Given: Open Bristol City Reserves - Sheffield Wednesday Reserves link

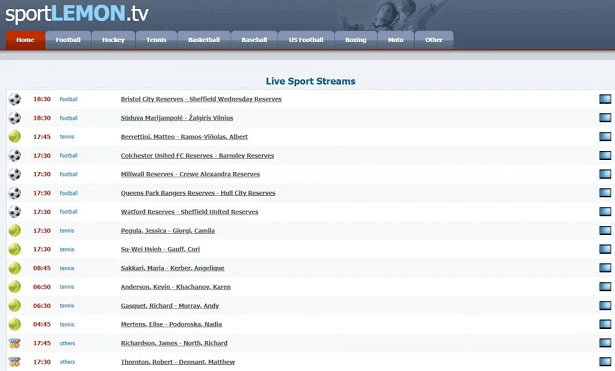Looking at the screenshot, I should (x=201, y=99).
